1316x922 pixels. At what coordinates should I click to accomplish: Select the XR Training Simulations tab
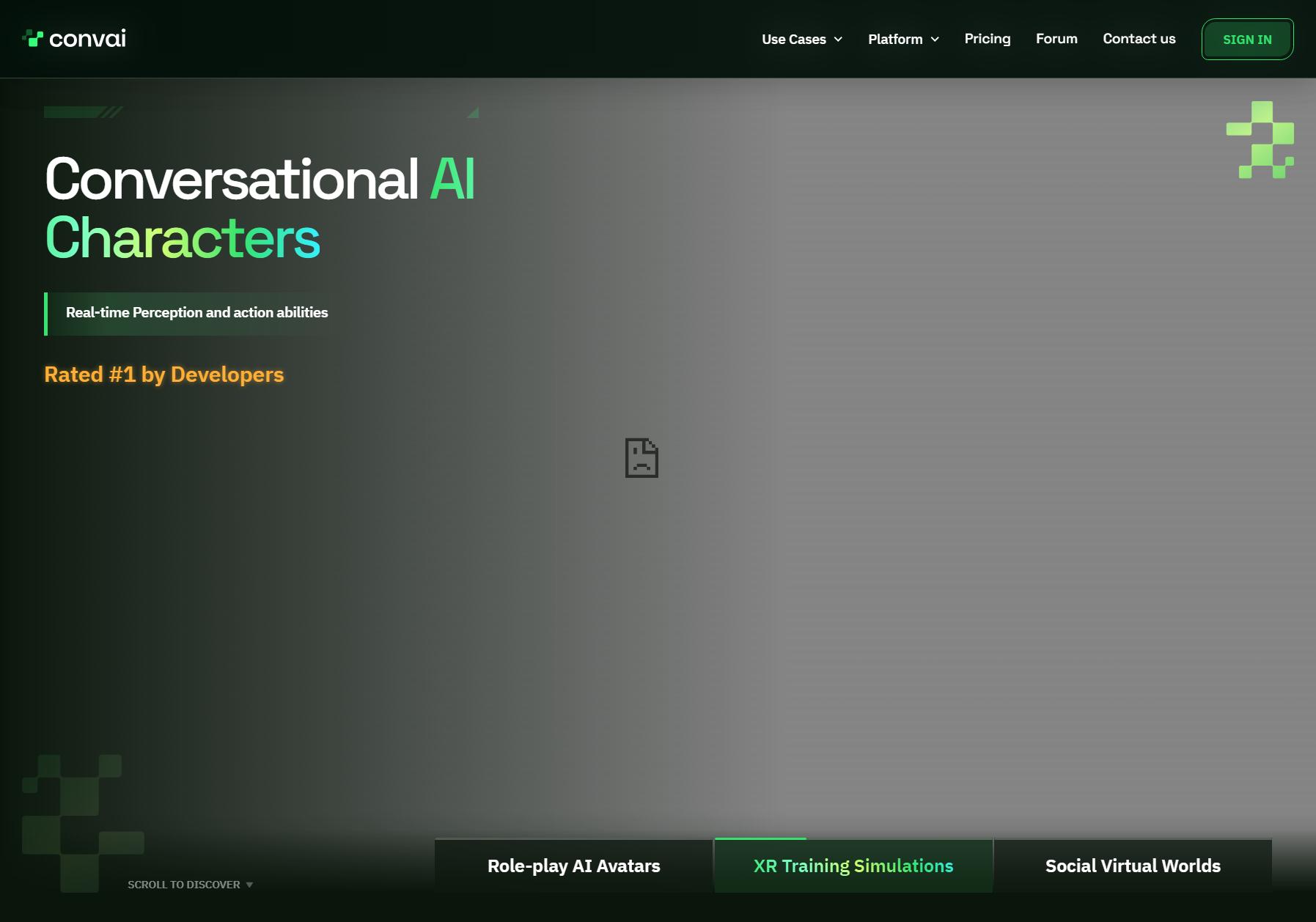tap(853, 866)
